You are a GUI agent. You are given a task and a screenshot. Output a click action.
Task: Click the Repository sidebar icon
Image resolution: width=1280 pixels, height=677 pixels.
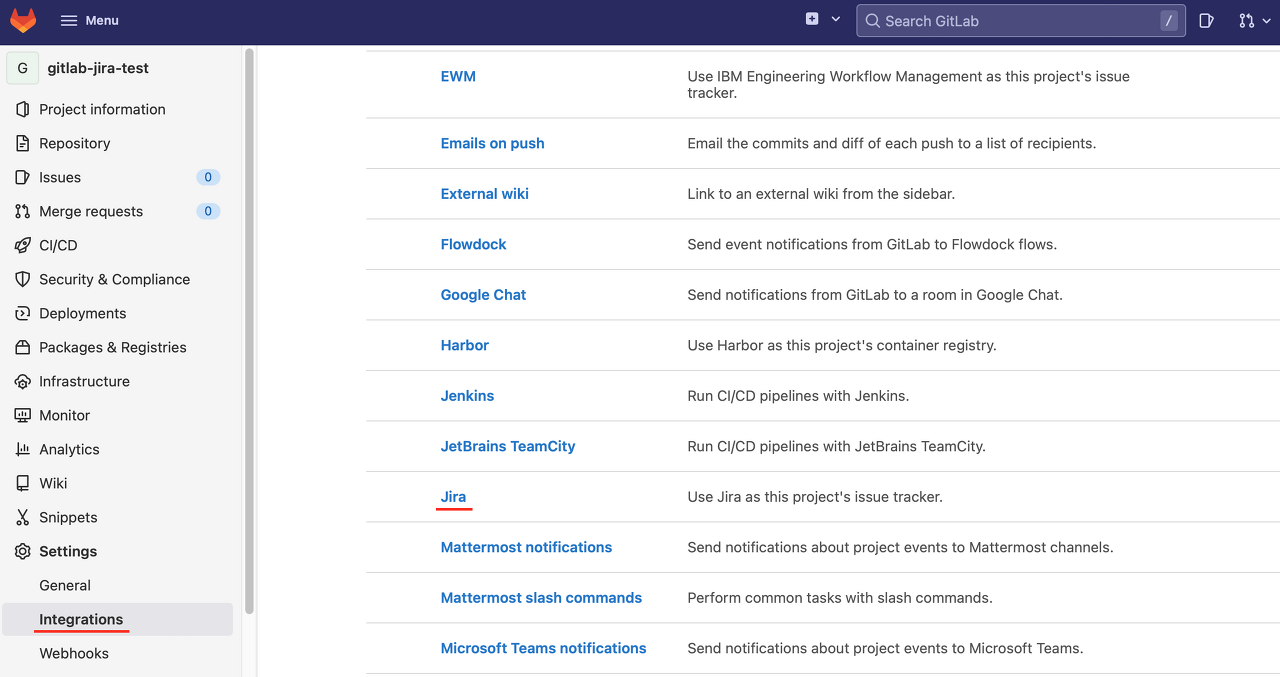[x=23, y=143]
